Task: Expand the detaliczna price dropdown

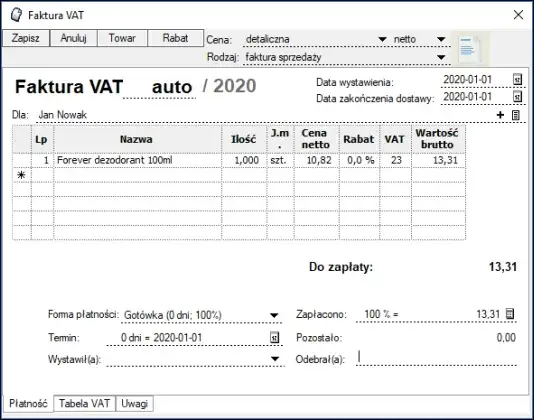Action: [382, 39]
